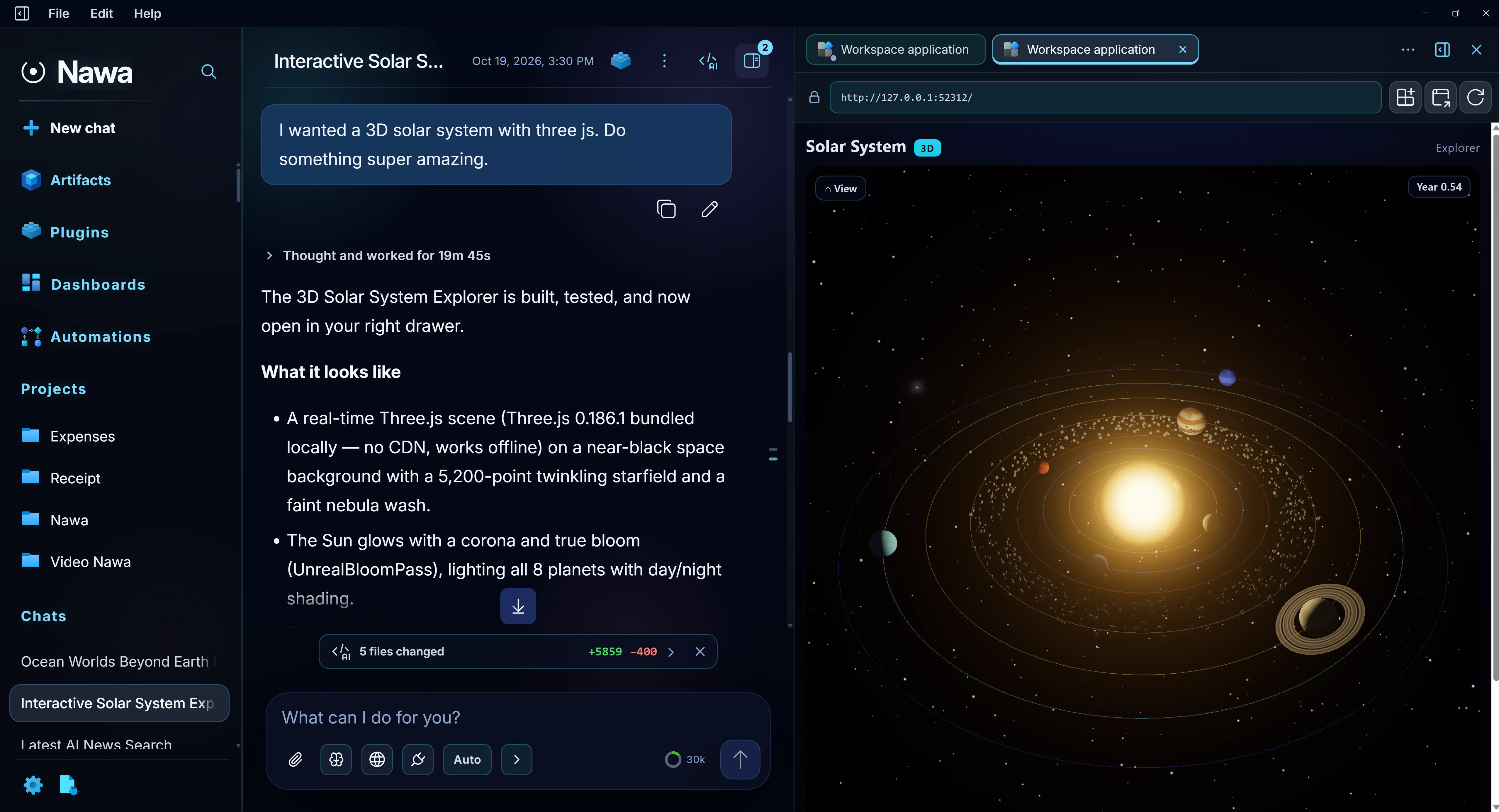
Task: Open the Video Nawa project
Action: click(76, 562)
